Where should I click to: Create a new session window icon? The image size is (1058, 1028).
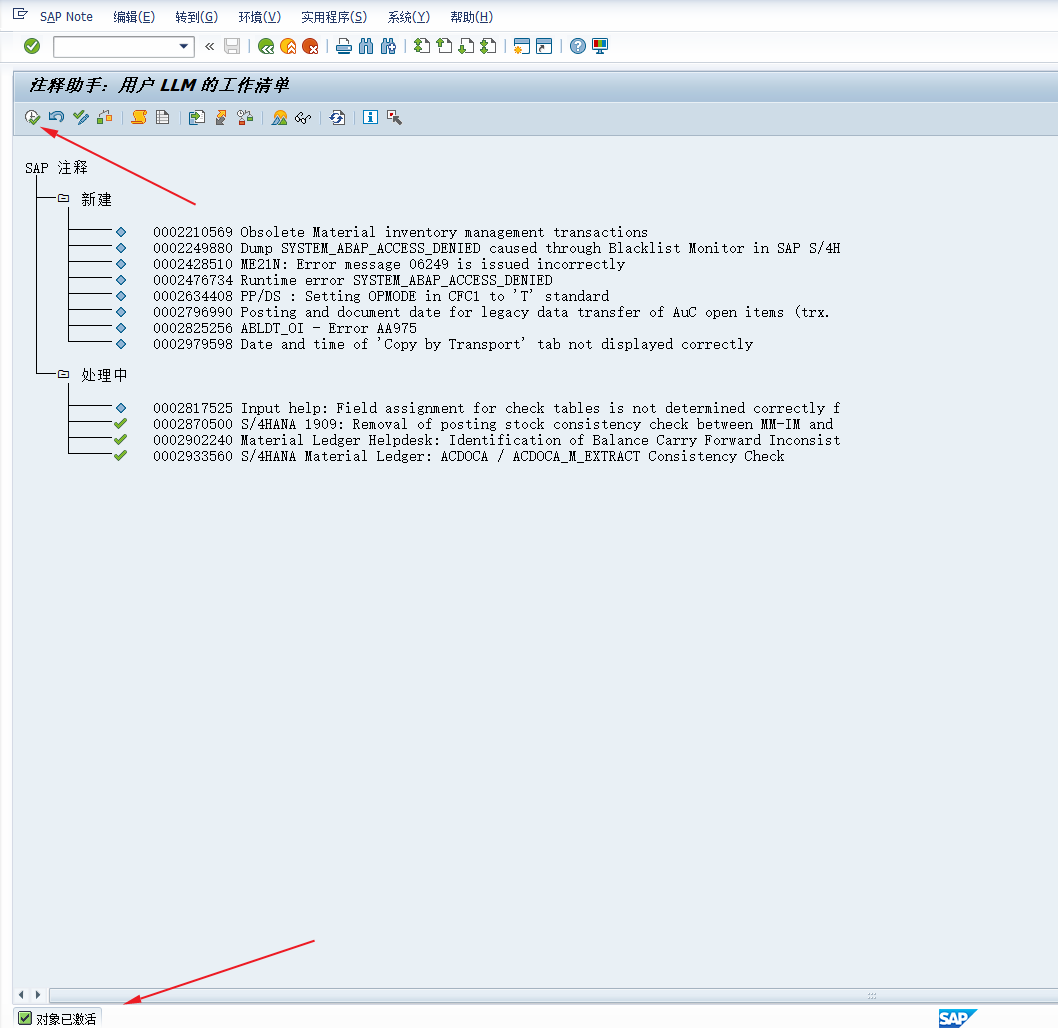click(x=522, y=46)
